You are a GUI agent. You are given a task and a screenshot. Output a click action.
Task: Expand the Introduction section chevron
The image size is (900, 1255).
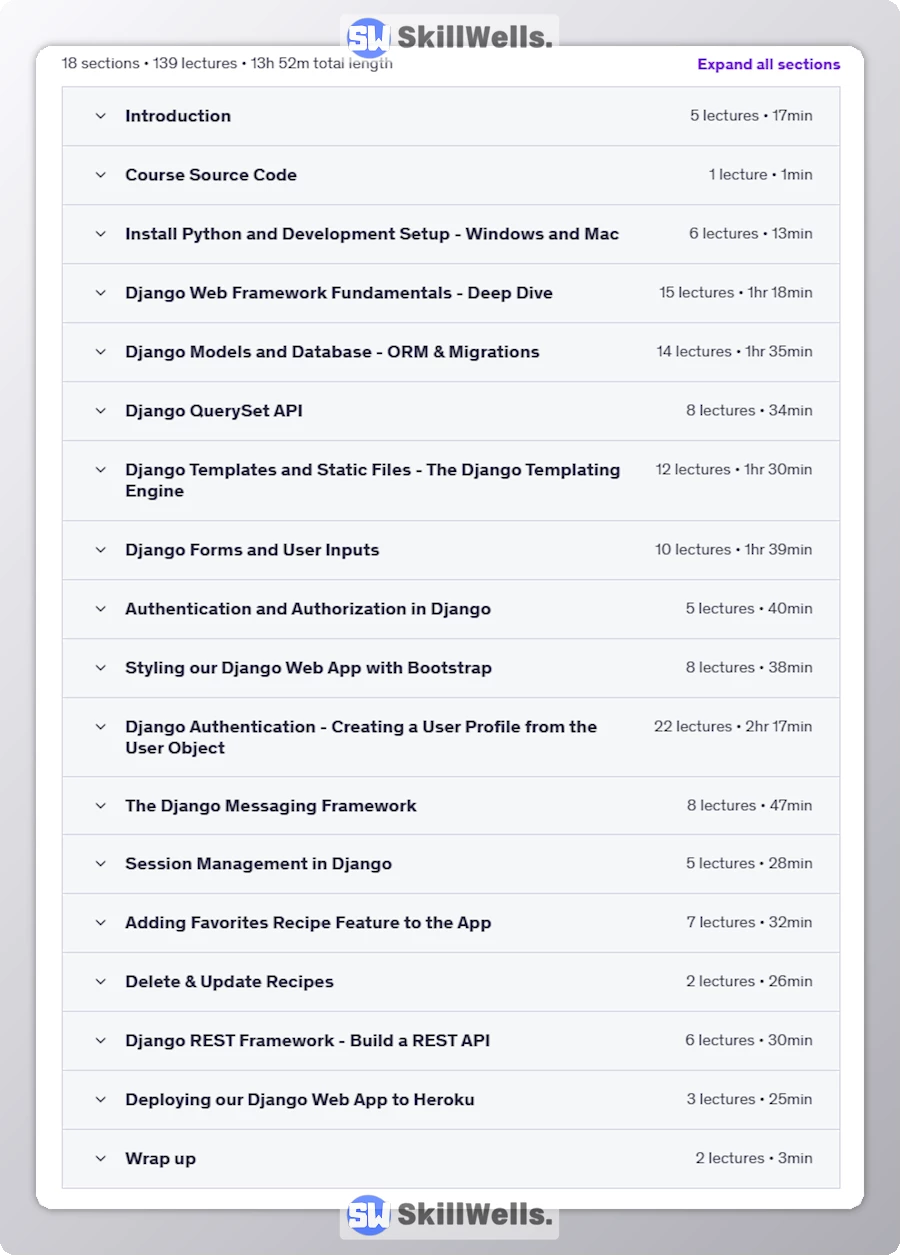point(100,116)
